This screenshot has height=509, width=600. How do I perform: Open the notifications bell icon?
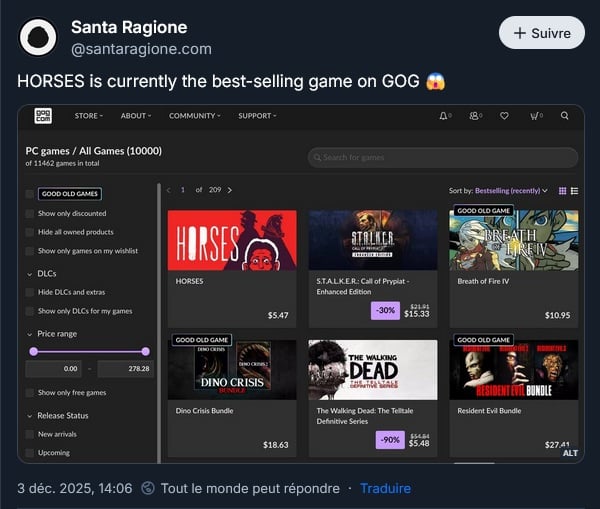coord(444,116)
